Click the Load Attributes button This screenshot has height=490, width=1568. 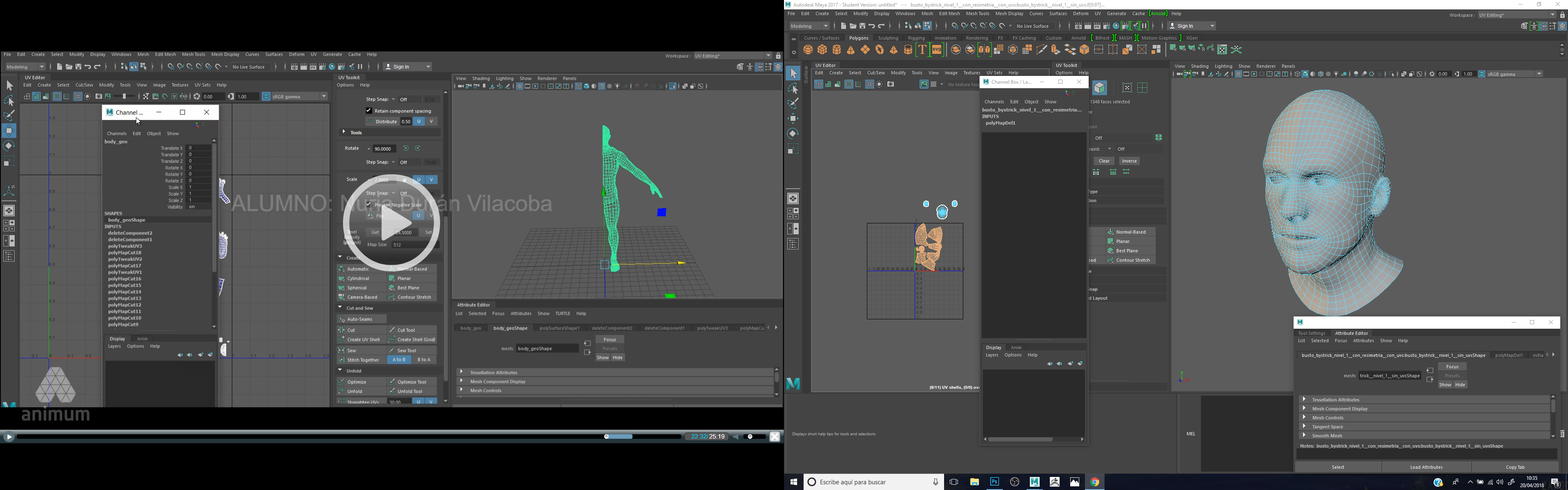pyautogui.click(x=1426, y=467)
